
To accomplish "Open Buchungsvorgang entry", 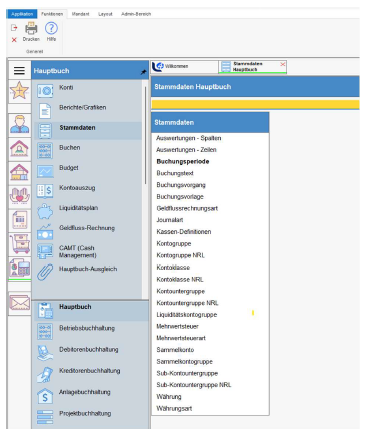I will 181,185.
